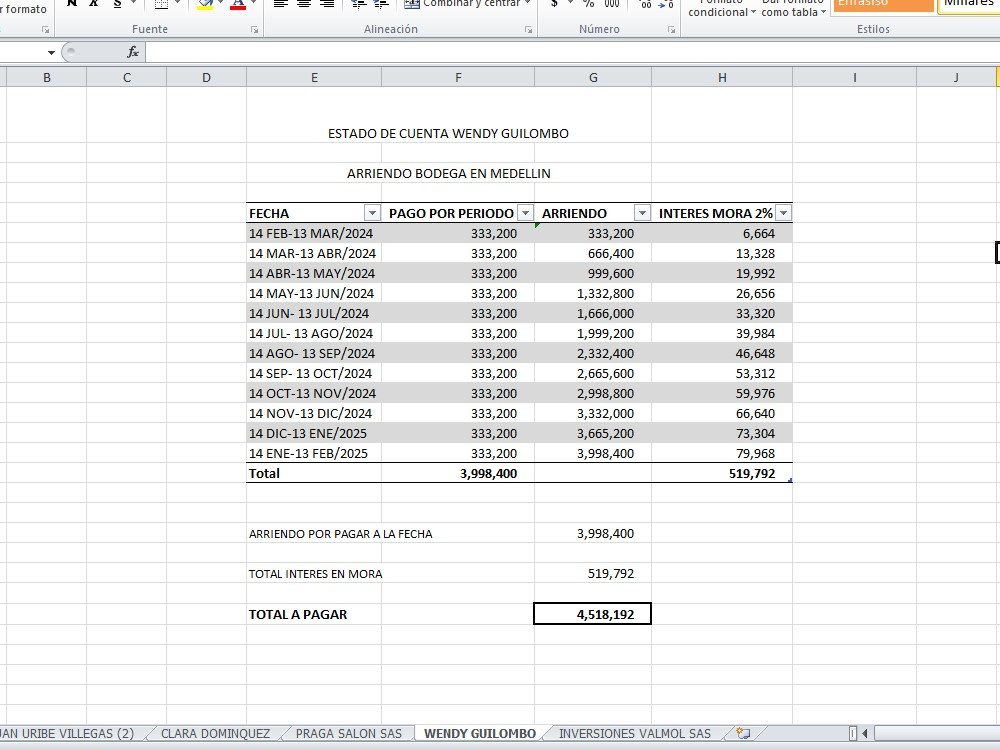Screen dimensions: 1000x750
Task: Select total interest 519,792 in table
Action: [722, 473]
